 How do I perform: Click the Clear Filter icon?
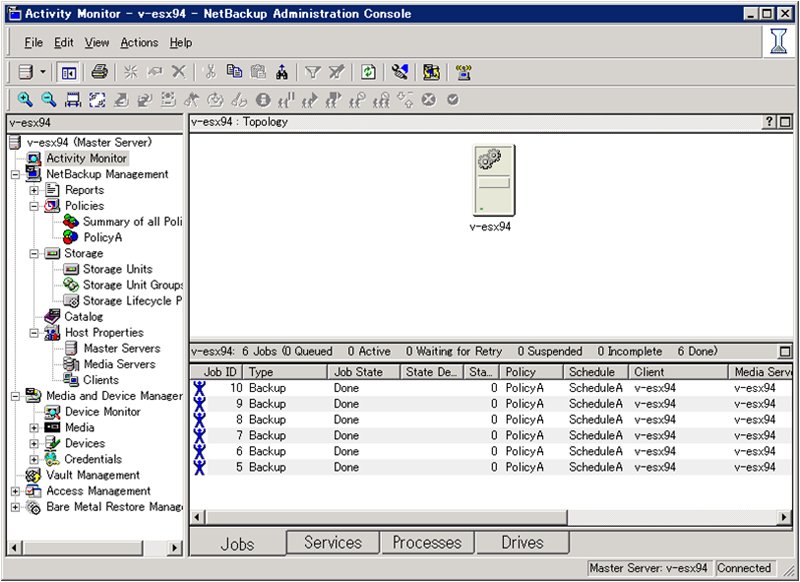coord(336,72)
